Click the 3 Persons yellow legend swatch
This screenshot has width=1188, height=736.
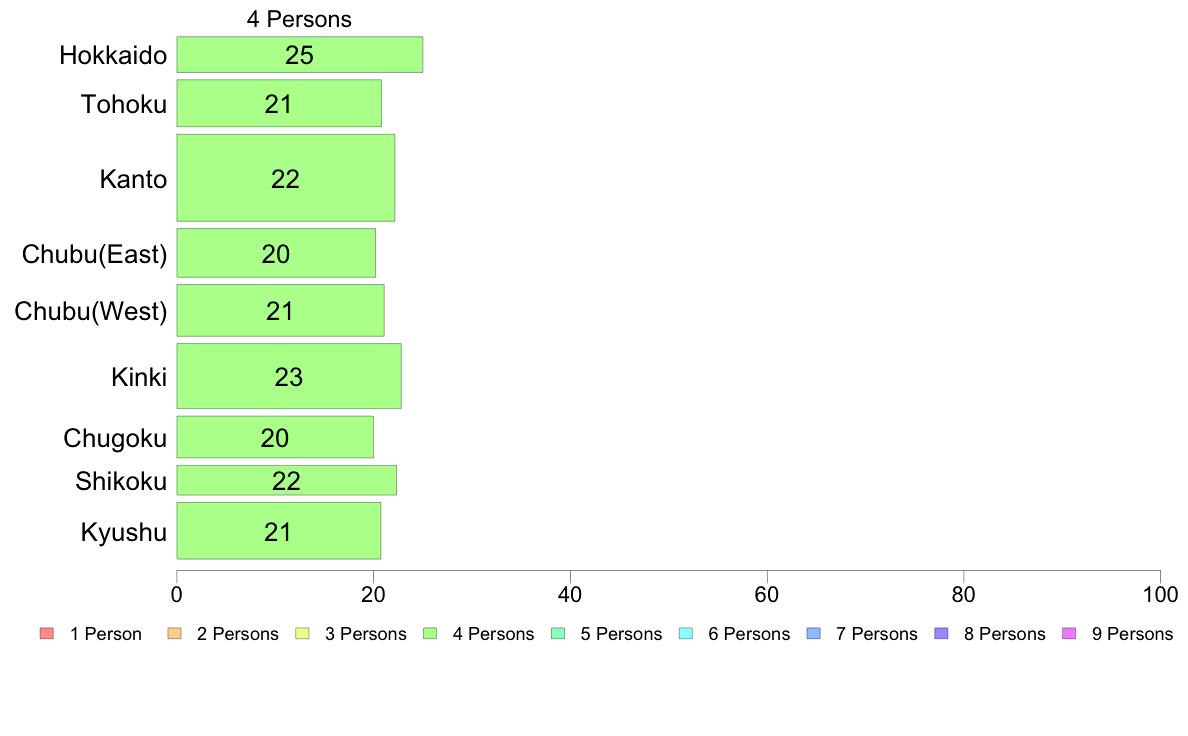pos(302,634)
